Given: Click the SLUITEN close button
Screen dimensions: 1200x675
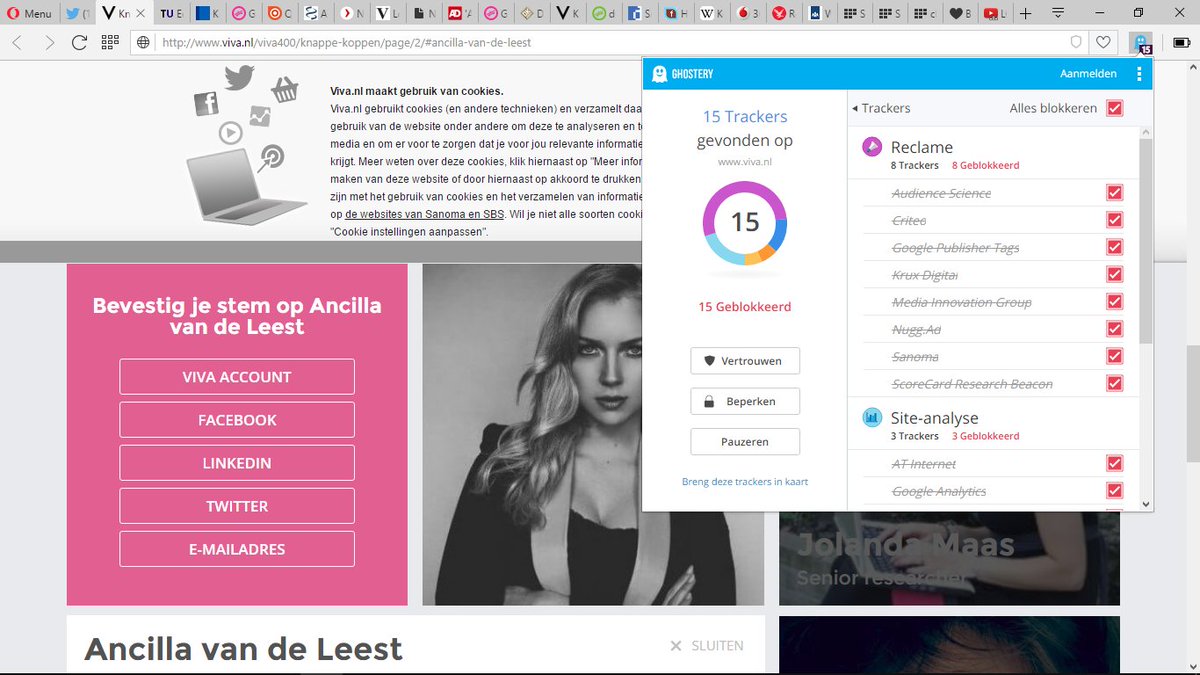Looking at the screenshot, I should (707, 646).
